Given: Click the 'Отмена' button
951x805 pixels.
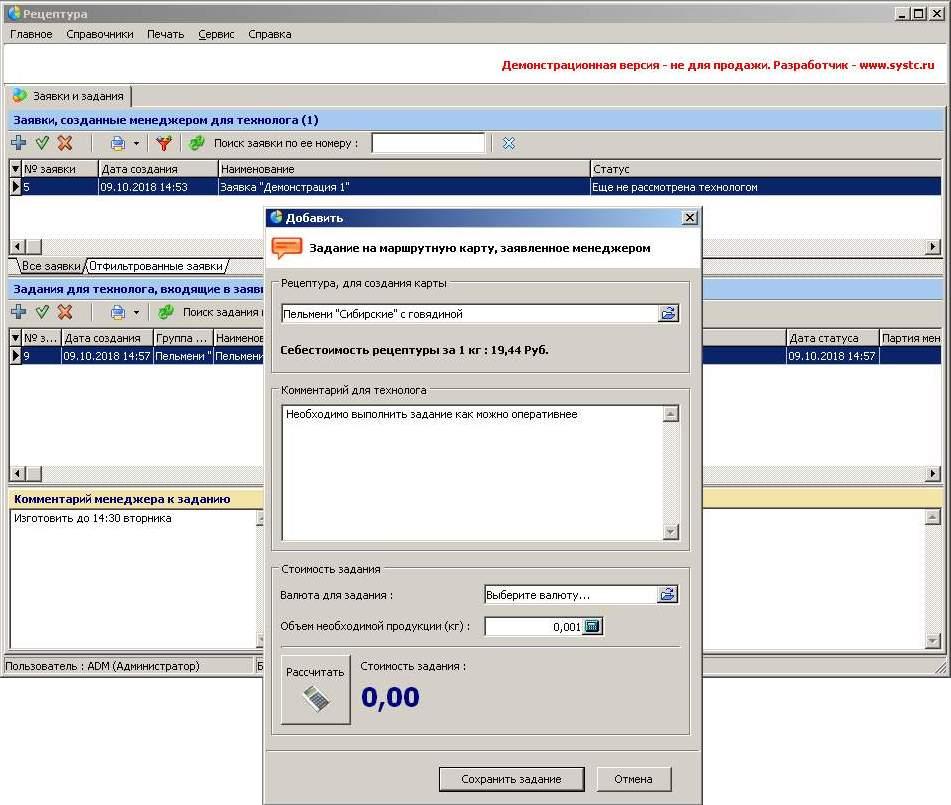Looking at the screenshot, I should click(633, 779).
